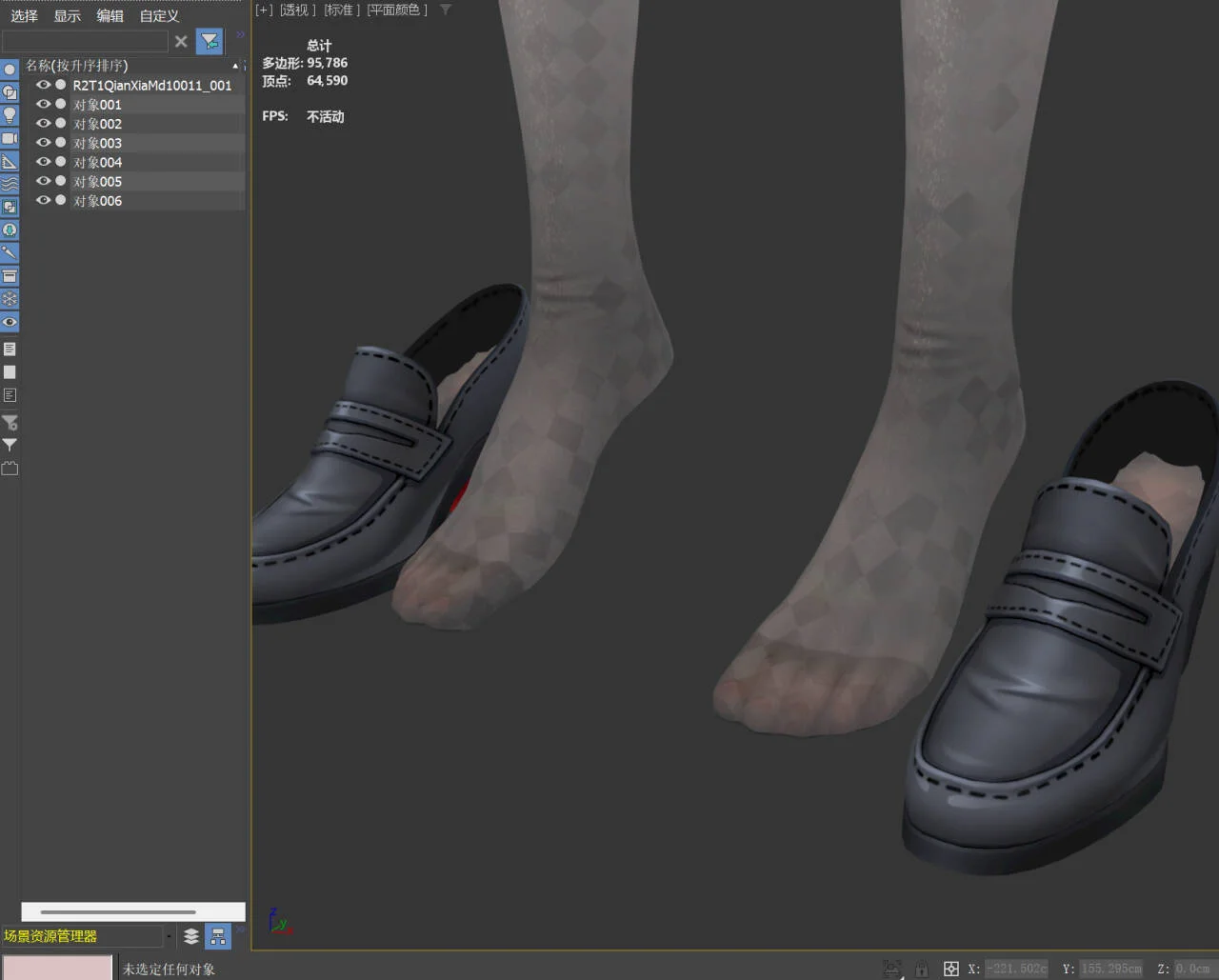
Task: Open the 平面颜色 shading mode menu
Action: coord(396,10)
